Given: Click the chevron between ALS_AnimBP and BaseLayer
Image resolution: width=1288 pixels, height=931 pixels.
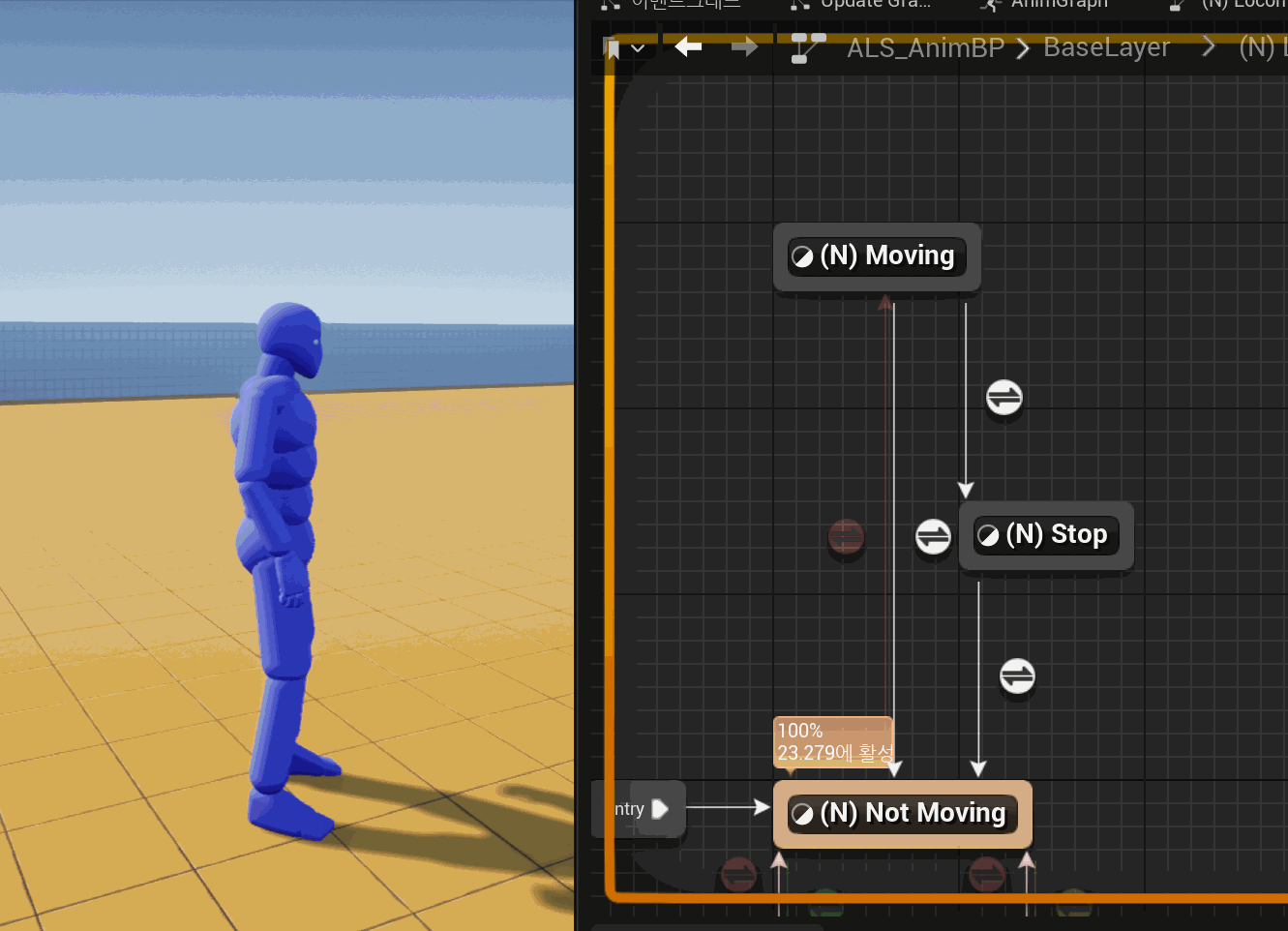Looking at the screenshot, I should pos(1023,48).
